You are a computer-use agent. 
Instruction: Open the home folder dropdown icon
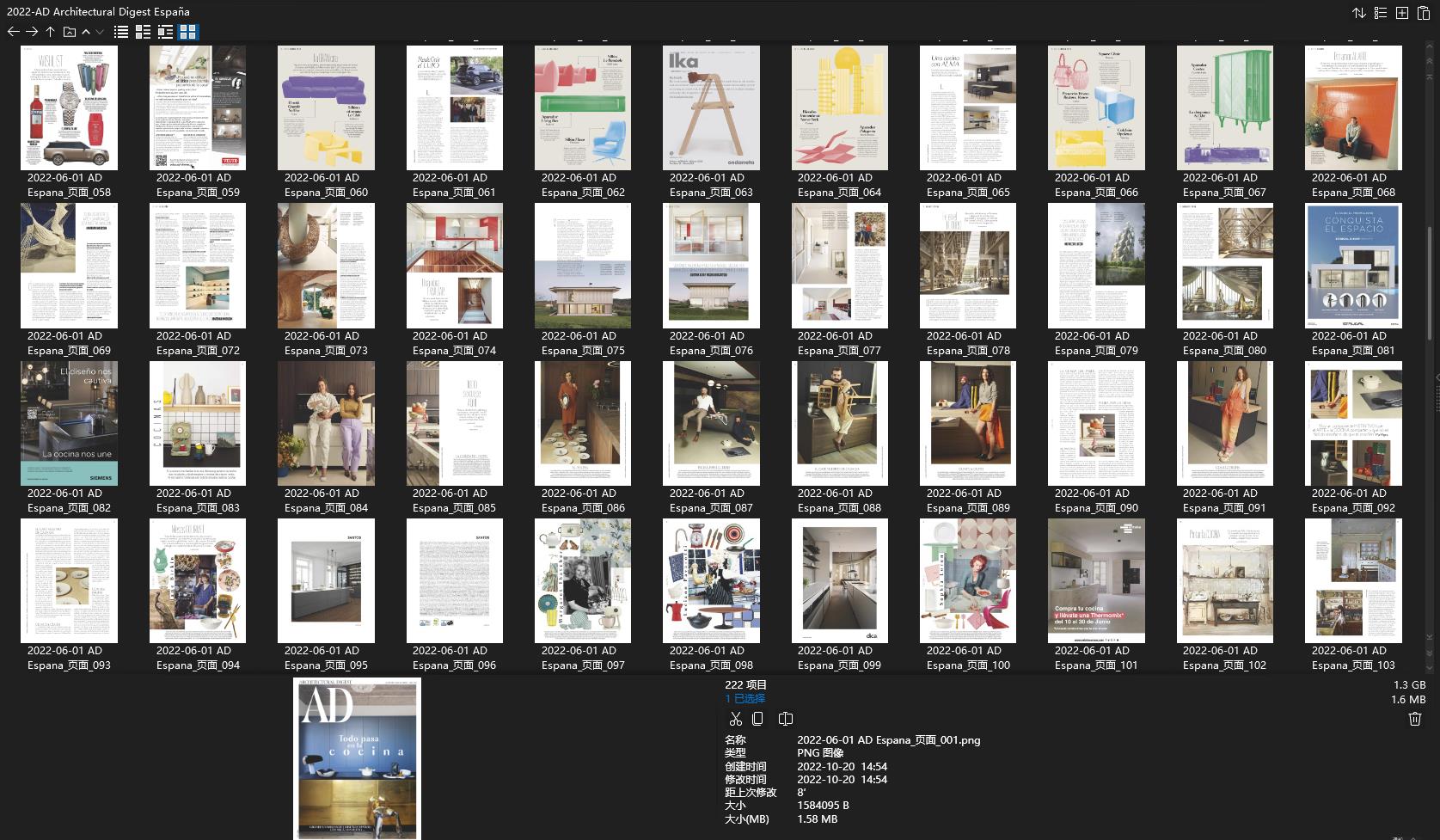(69, 32)
